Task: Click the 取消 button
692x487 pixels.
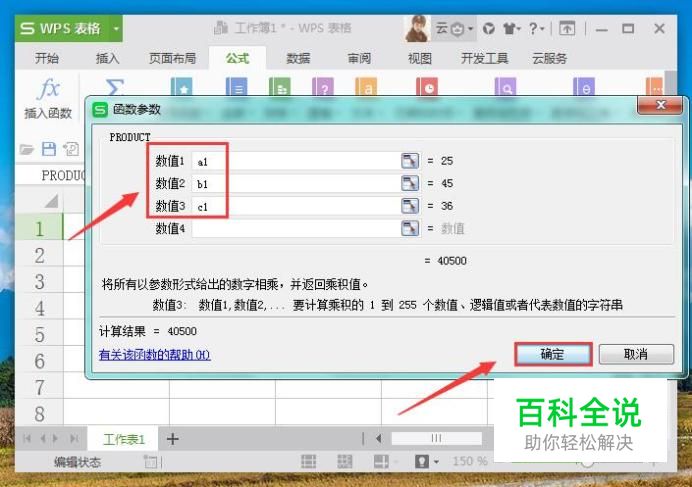Action: (636, 354)
